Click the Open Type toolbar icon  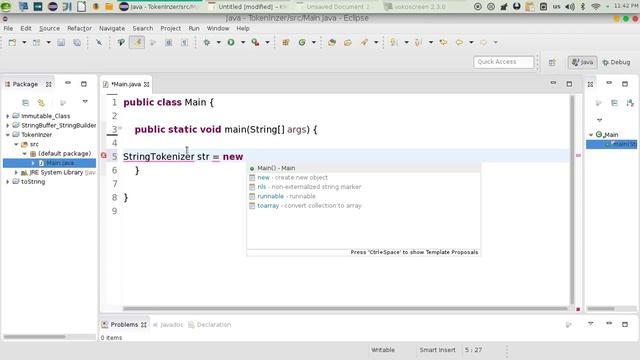pos(332,42)
